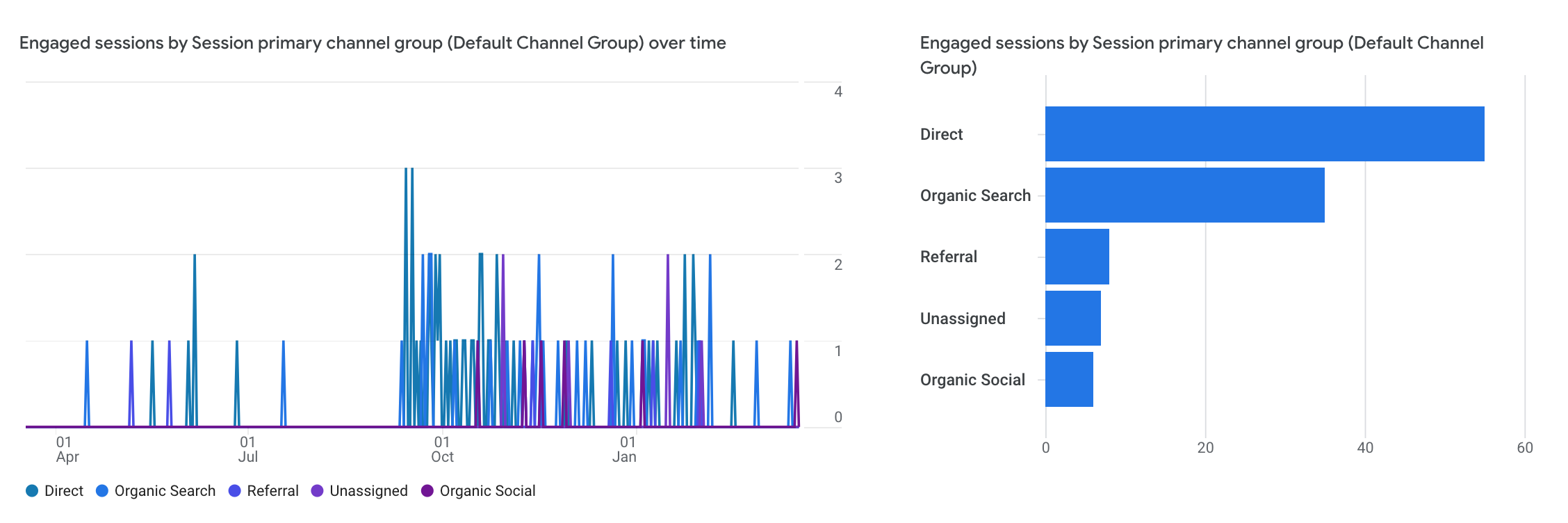
Task: Toggle the Organic Search legend label
Action: pyautogui.click(x=165, y=491)
